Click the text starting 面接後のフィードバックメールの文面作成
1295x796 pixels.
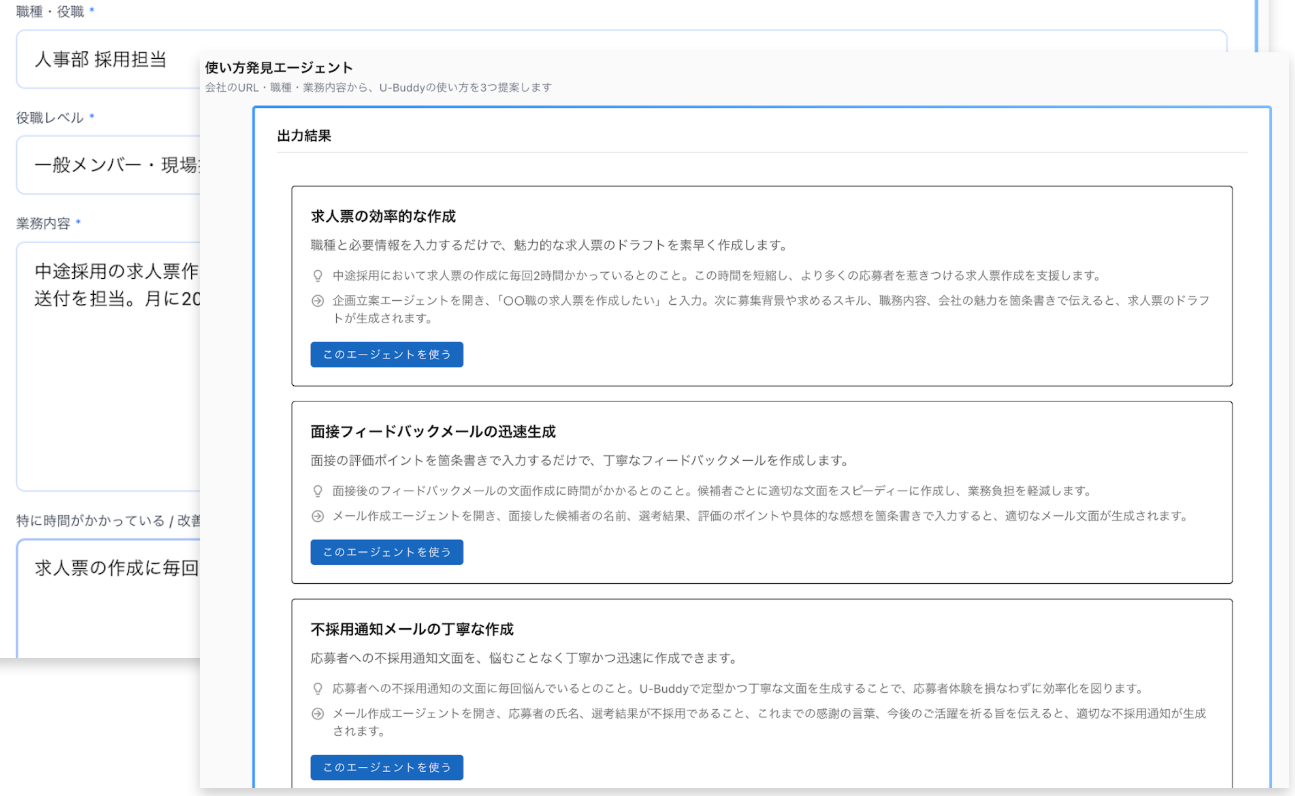point(712,491)
